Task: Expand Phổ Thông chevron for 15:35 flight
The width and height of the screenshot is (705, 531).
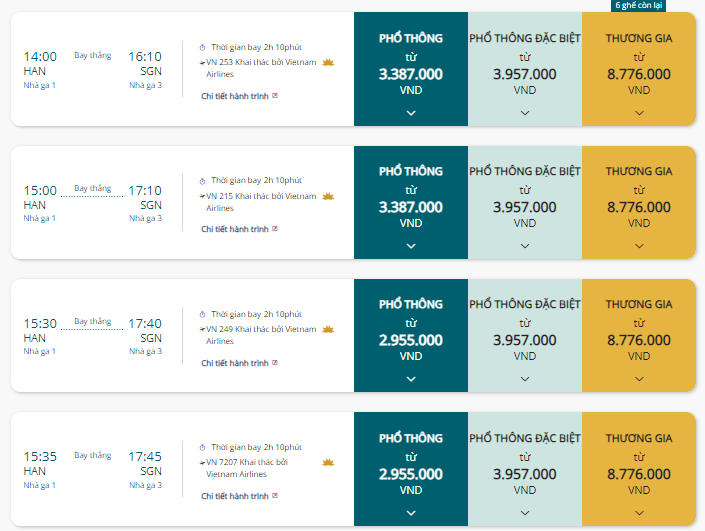Action: click(411, 513)
